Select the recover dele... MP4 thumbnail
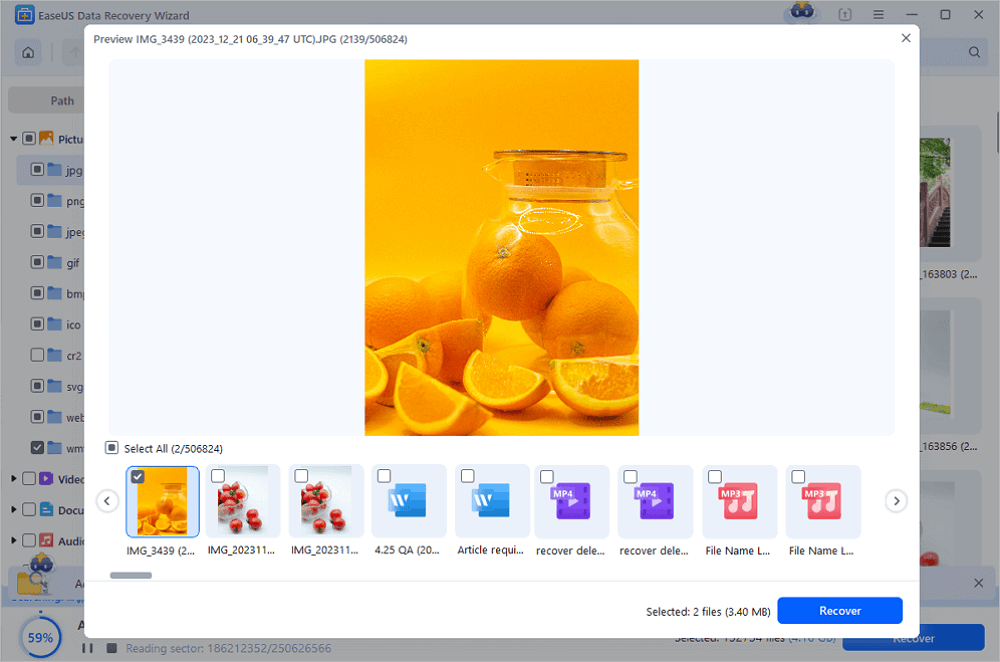Image resolution: width=1000 pixels, height=662 pixels. pos(571,502)
